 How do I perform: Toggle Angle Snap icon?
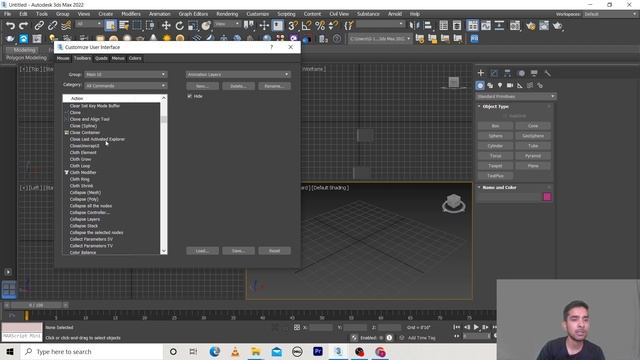point(306,26)
